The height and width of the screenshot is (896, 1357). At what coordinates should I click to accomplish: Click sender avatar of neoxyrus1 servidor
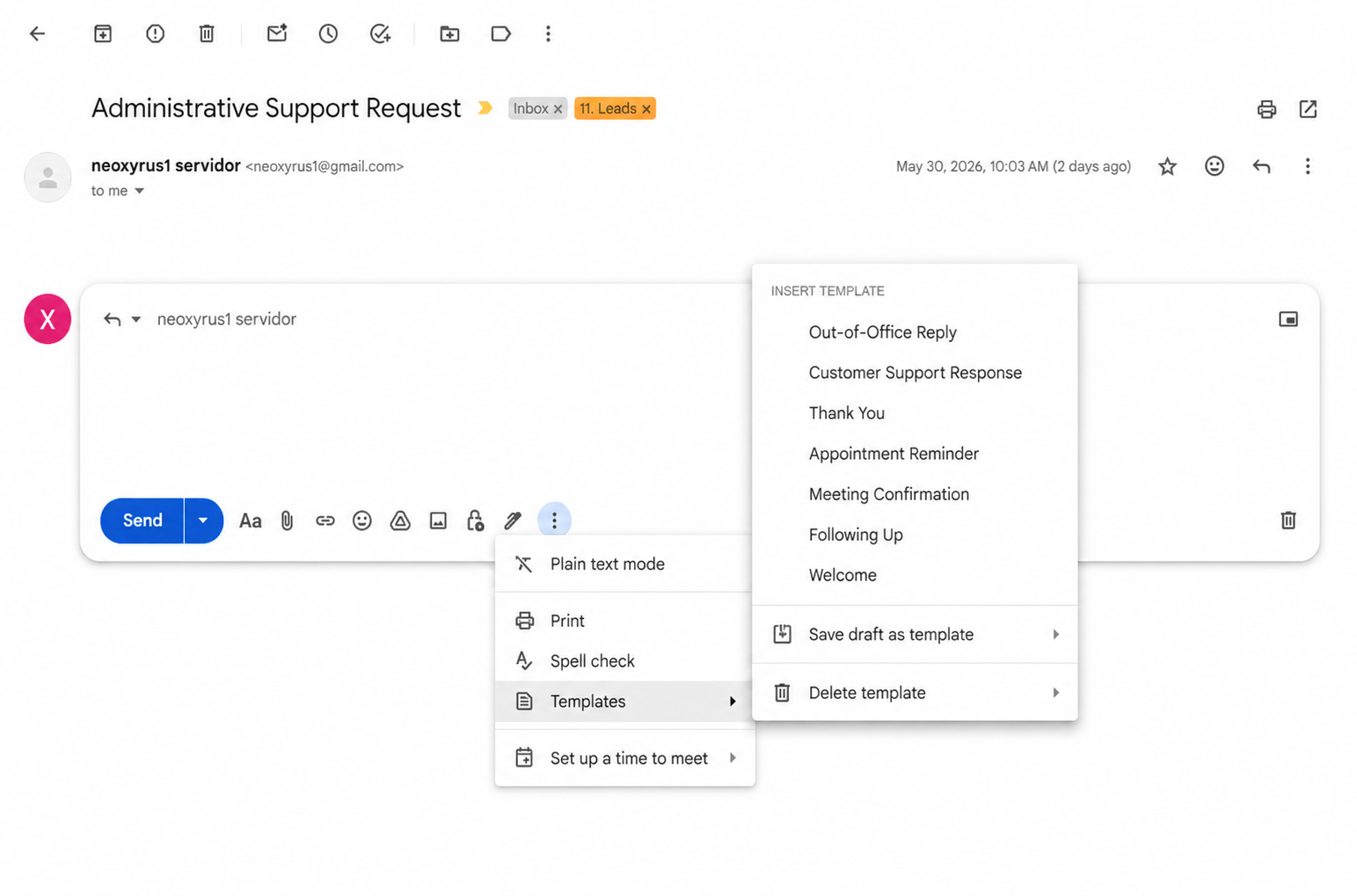[47, 178]
